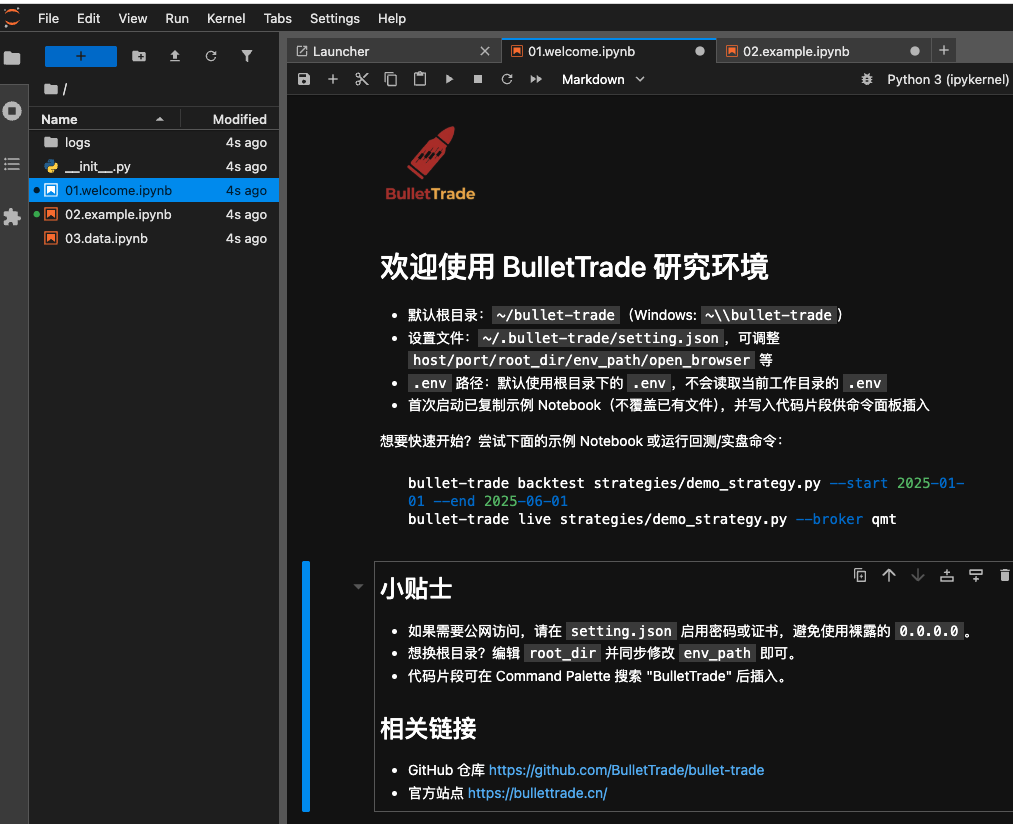Create a new folder in file browser

(x=139, y=56)
